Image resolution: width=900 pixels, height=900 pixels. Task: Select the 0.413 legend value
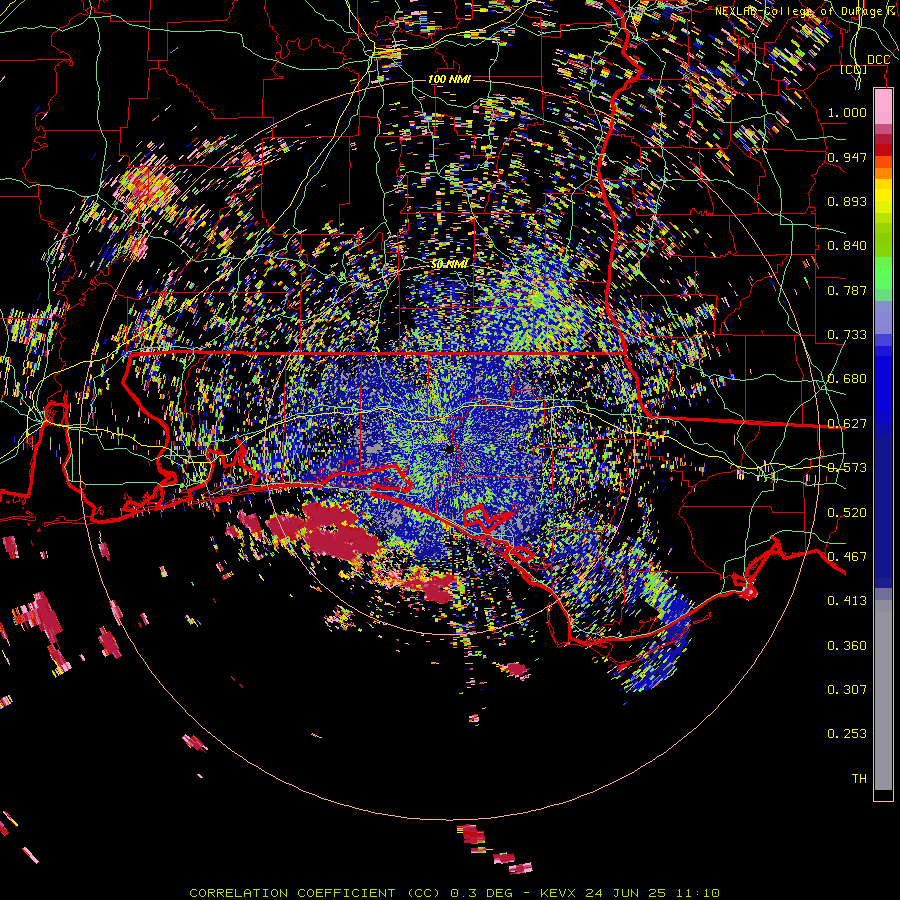(847, 601)
